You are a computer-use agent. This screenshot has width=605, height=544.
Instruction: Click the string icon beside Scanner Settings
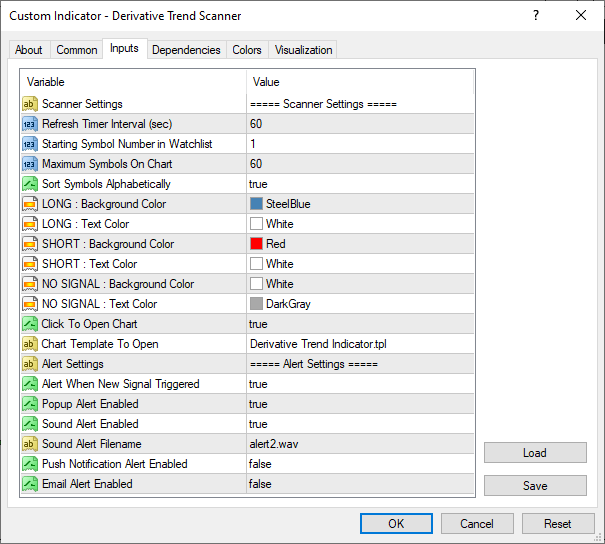[30, 104]
